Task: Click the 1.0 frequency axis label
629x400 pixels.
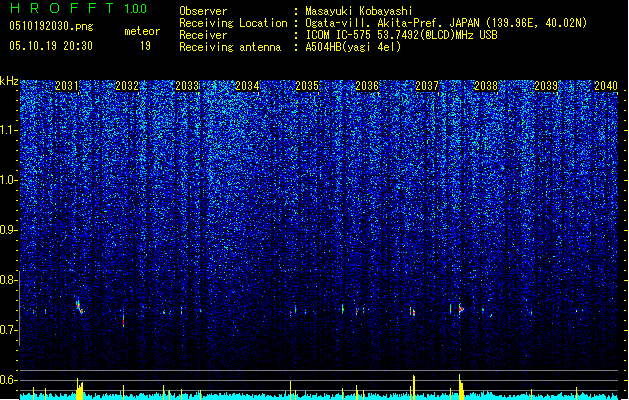Action: [x=9, y=180]
